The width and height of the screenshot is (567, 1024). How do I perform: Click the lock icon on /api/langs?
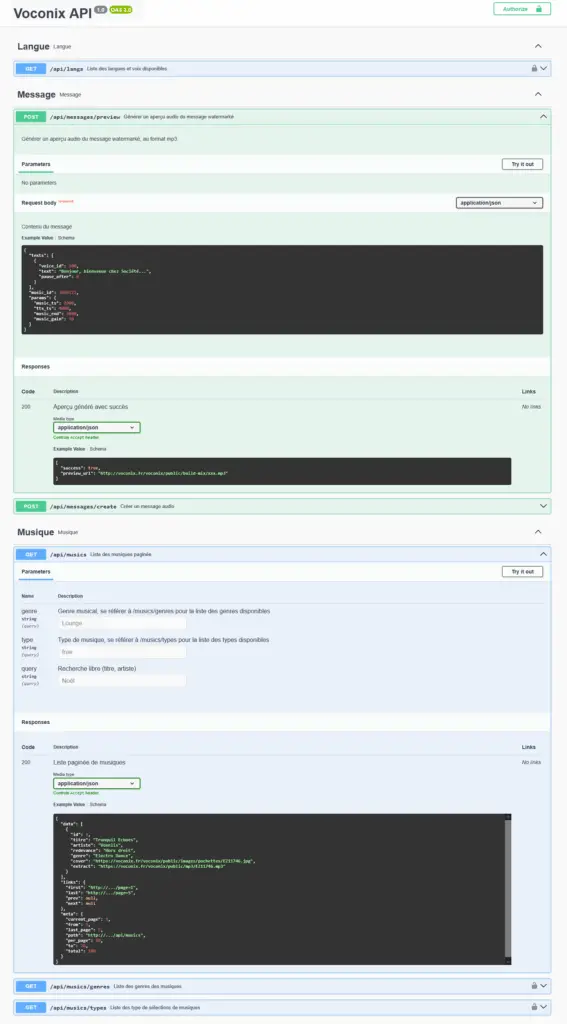click(534, 68)
